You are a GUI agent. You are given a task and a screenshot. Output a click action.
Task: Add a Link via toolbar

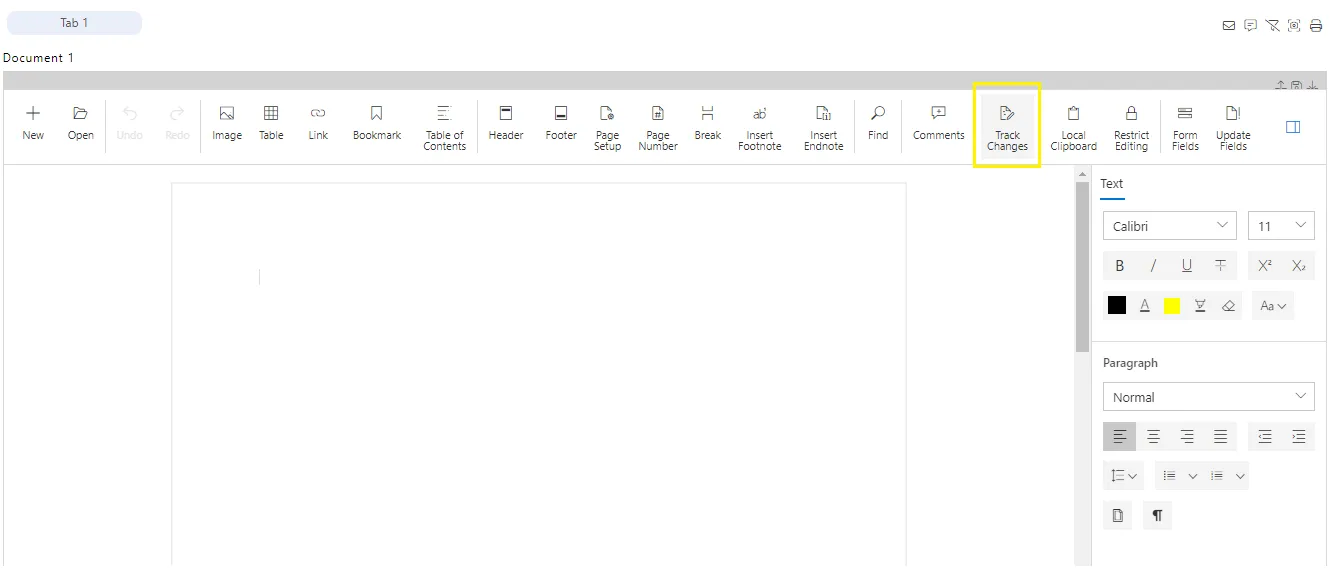point(318,124)
